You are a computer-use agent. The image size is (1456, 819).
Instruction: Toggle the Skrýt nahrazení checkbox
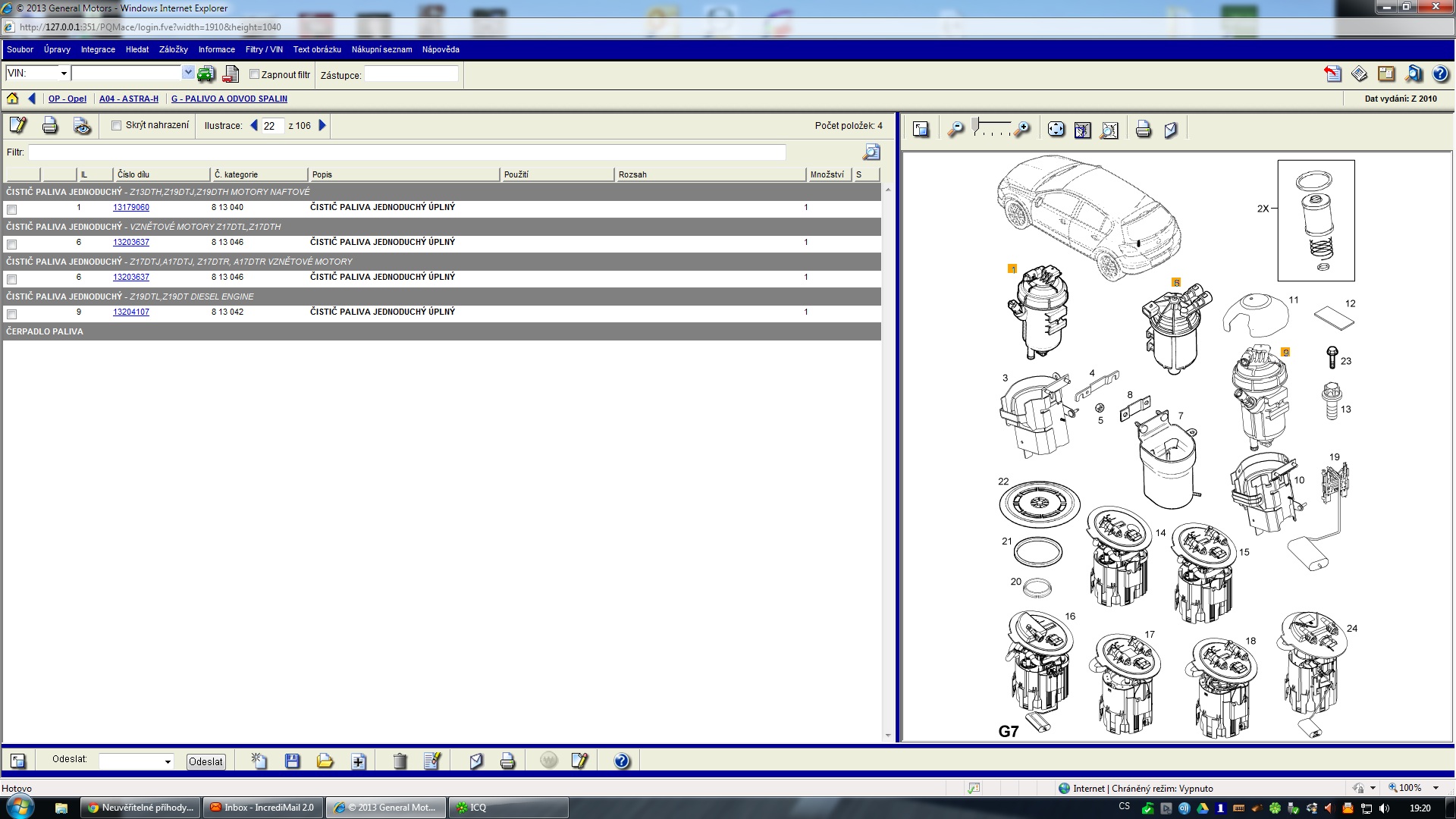(x=117, y=126)
